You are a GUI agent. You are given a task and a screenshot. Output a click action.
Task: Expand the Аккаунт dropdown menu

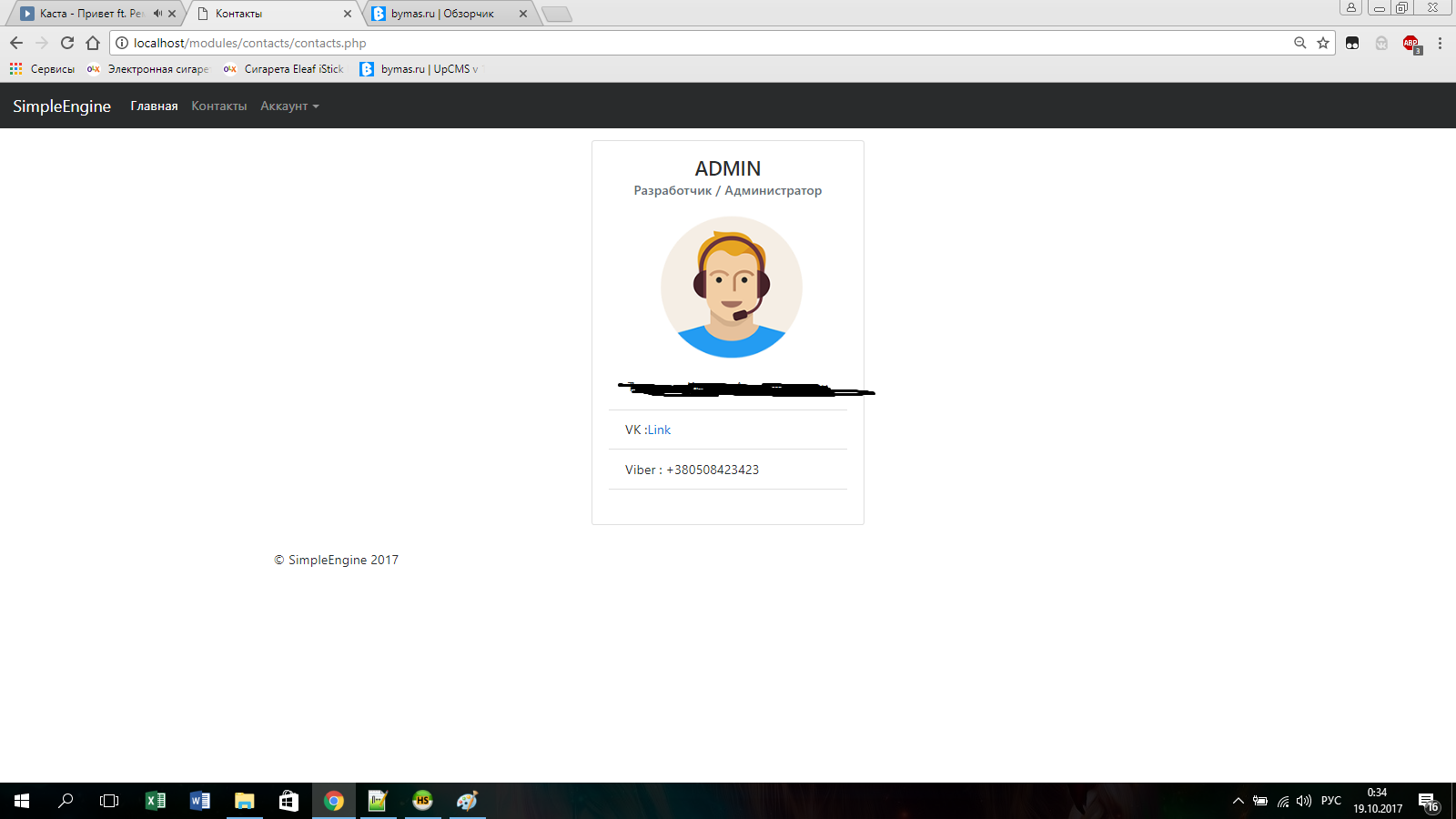click(289, 106)
